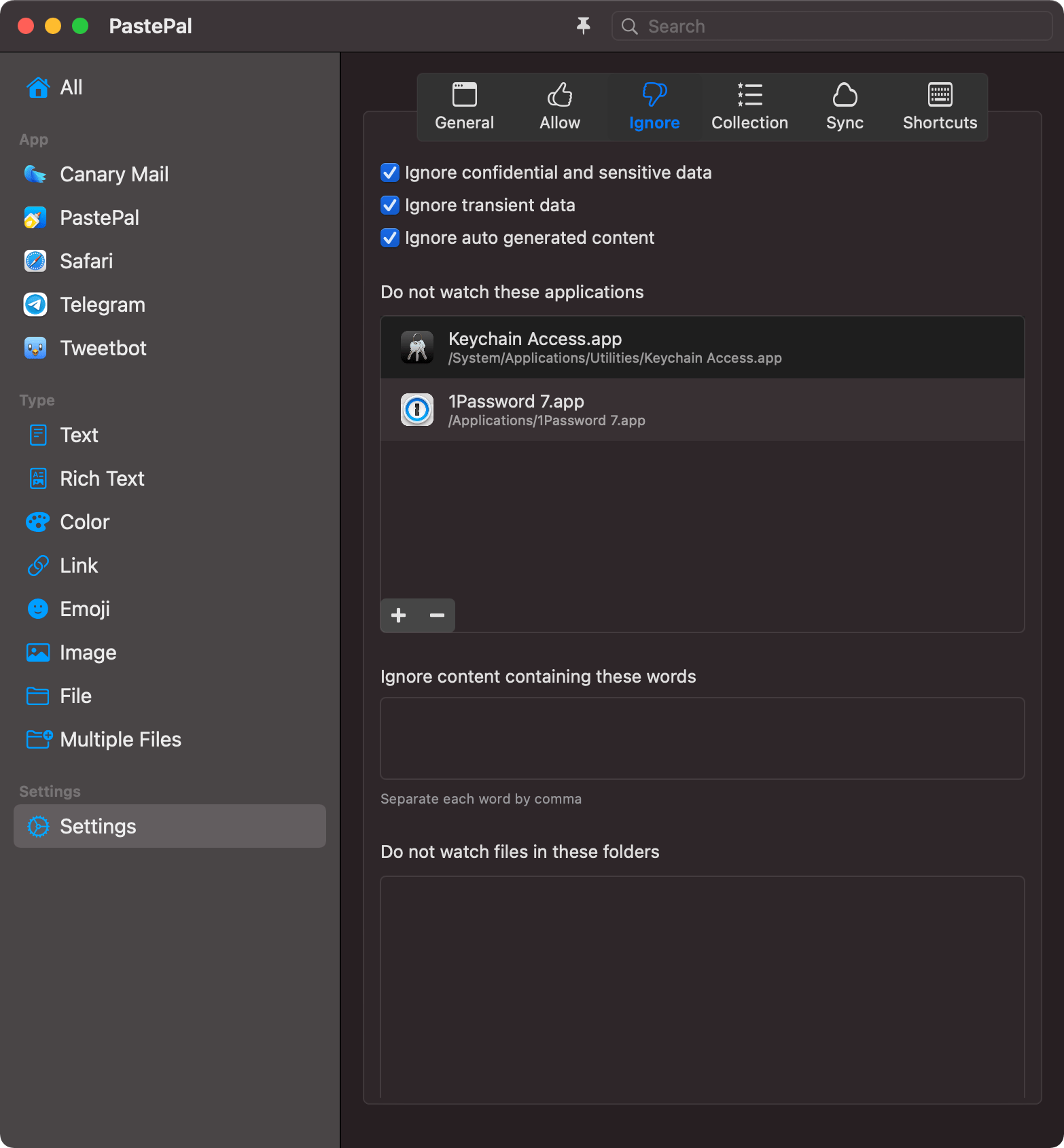This screenshot has height=1148, width=1064.
Task: Click the pin window icon
Action: coord(583,26)
